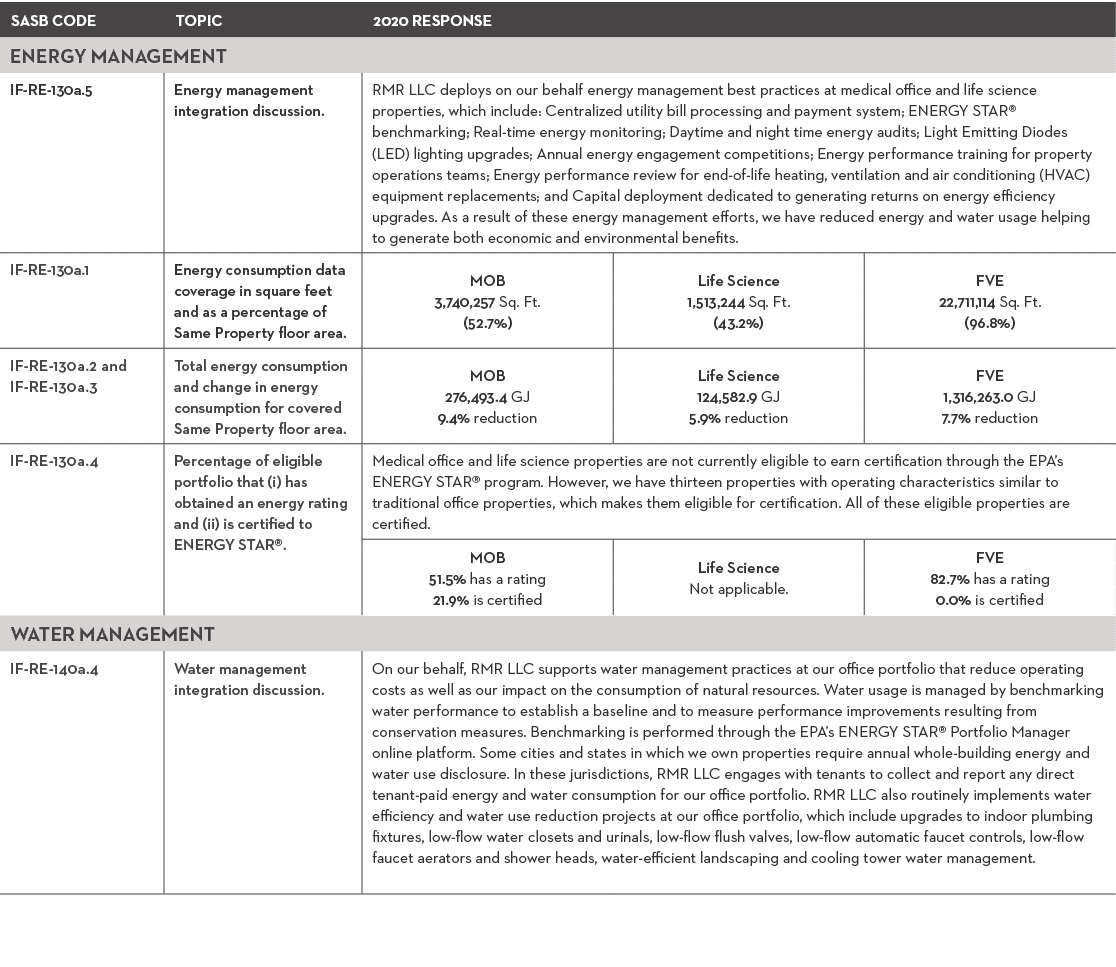Collapse the WATER MANAGEMENT section header

click(113, 634)
